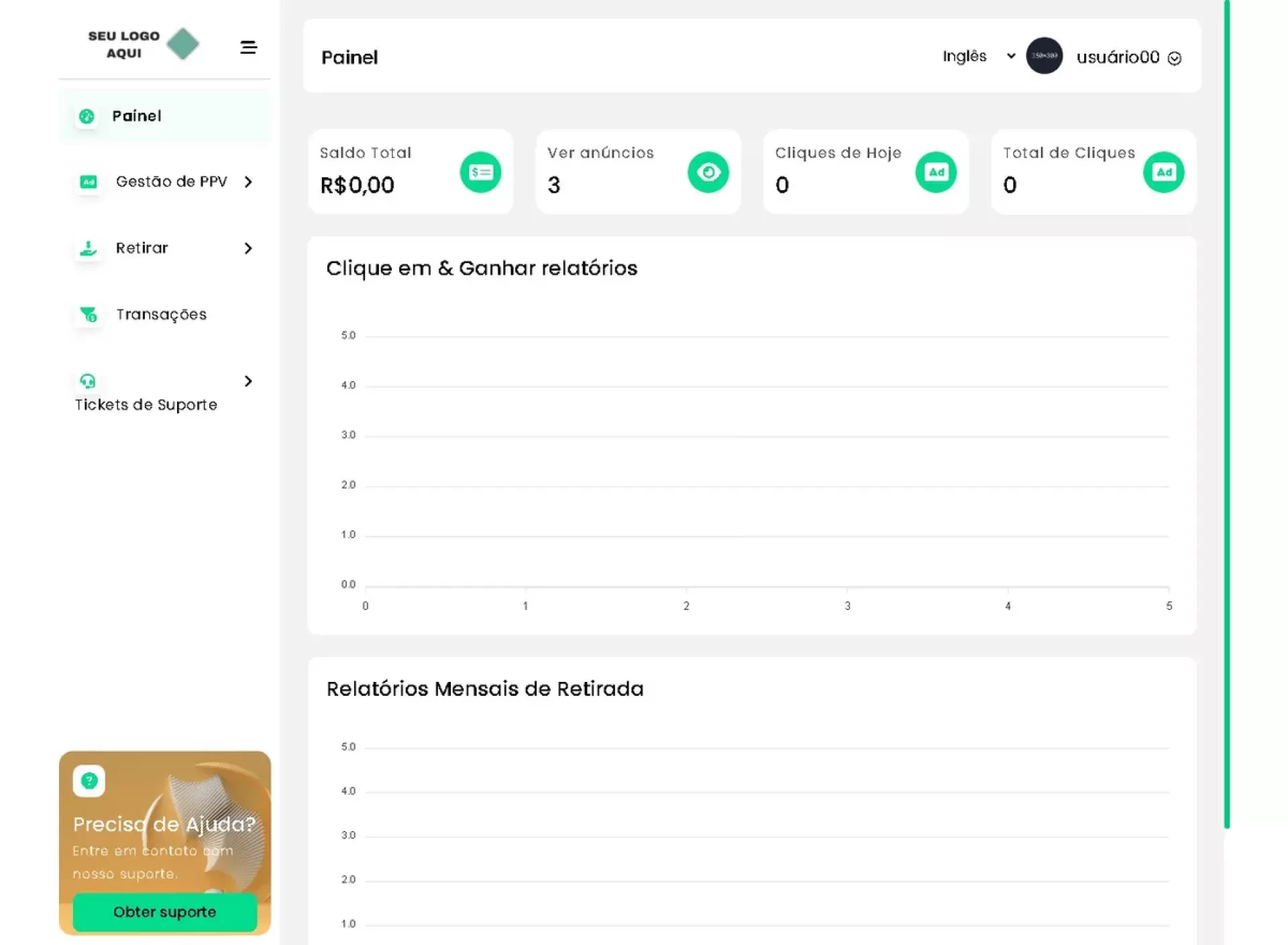Open the usuário00 account dropdown
This screenshot has width=1288, height=945.
tap(1128, 58)
